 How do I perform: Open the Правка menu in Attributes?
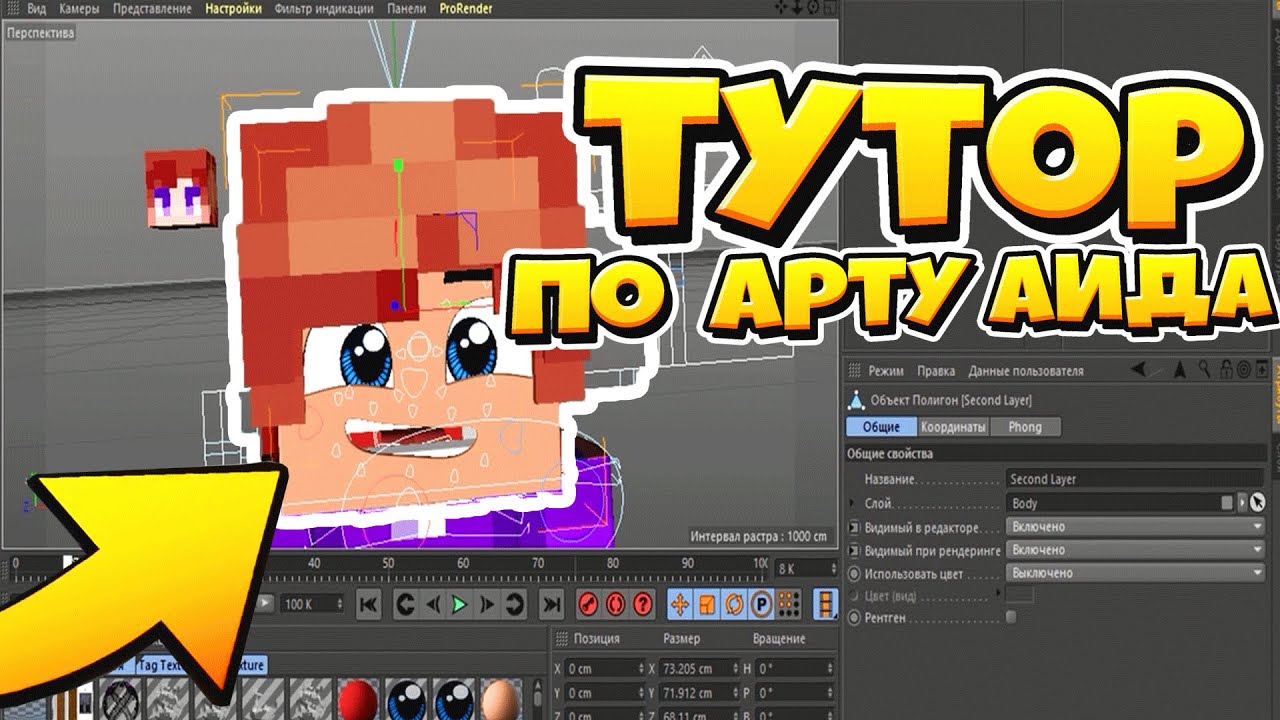tap(936, 371)
